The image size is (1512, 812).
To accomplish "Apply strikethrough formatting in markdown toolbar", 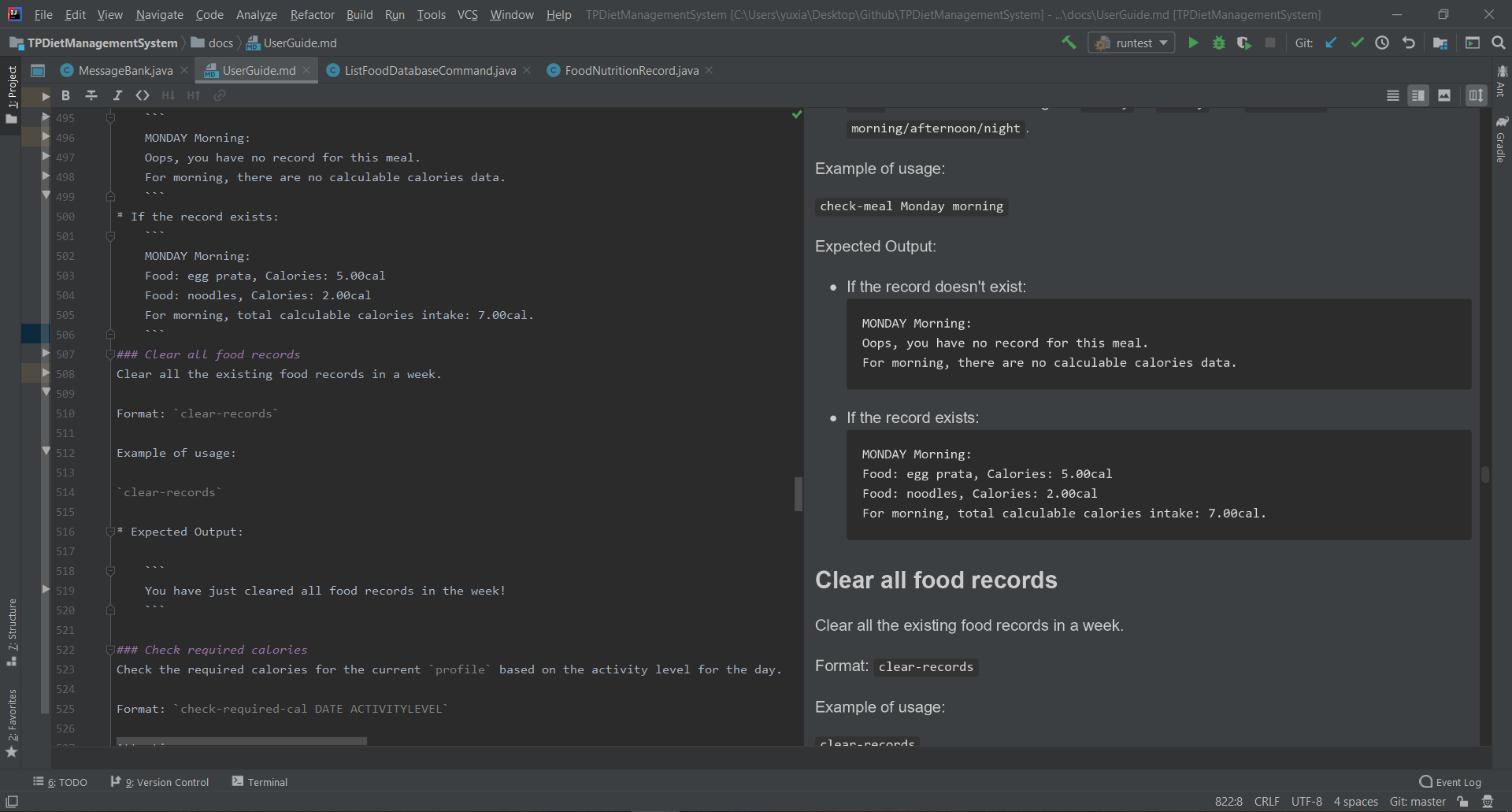I will pos(91,95).
